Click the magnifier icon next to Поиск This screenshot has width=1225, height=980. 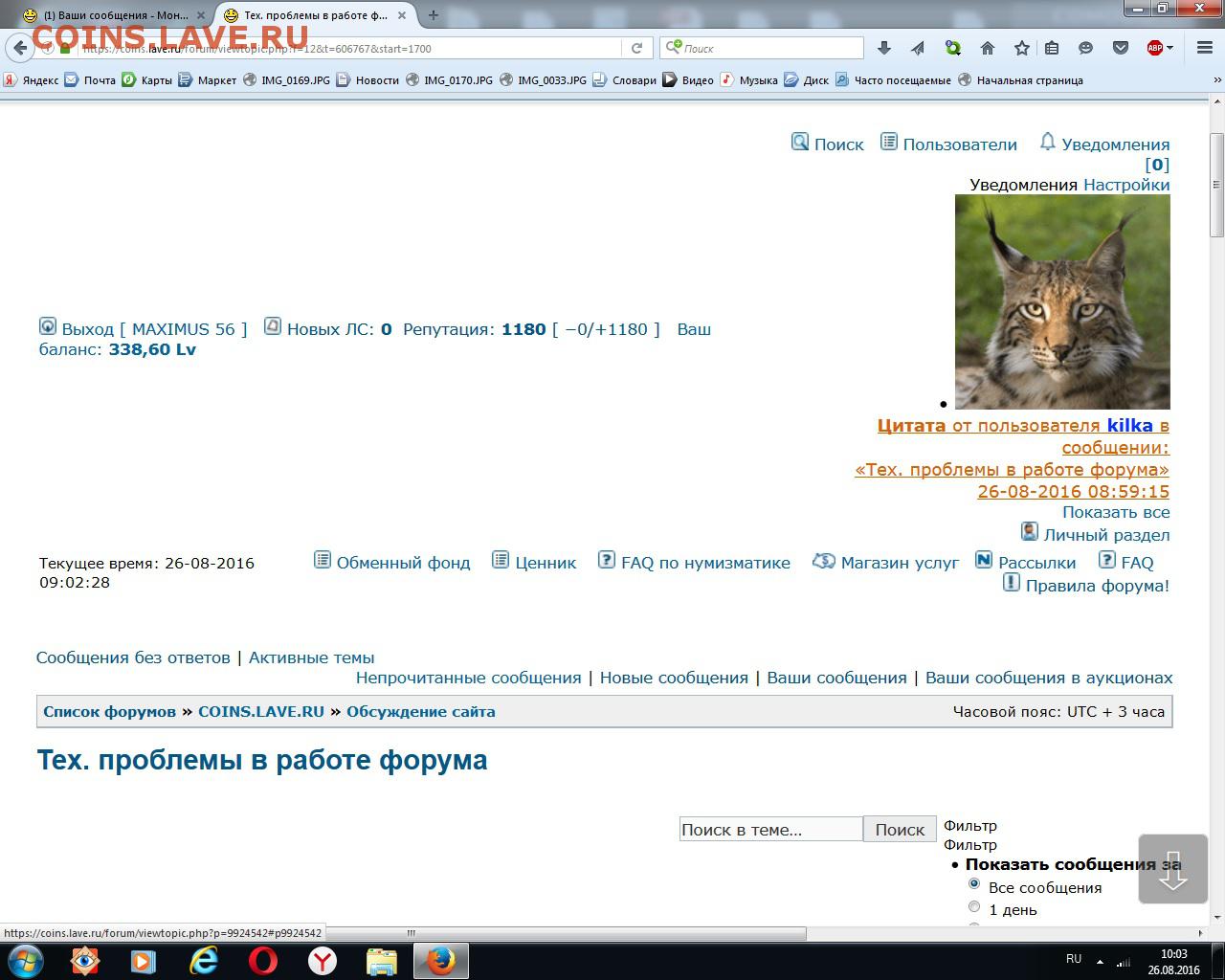[x=800, y=142]
